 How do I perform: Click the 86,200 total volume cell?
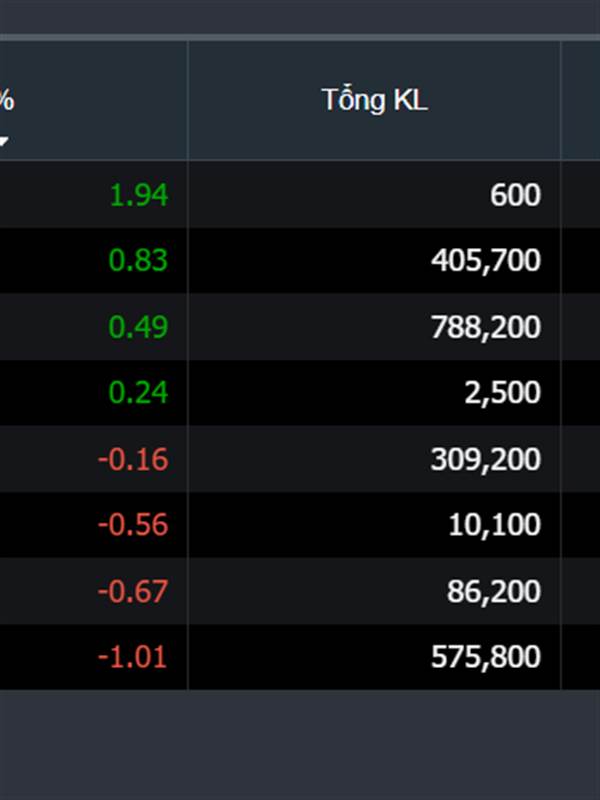coord(374,591)
